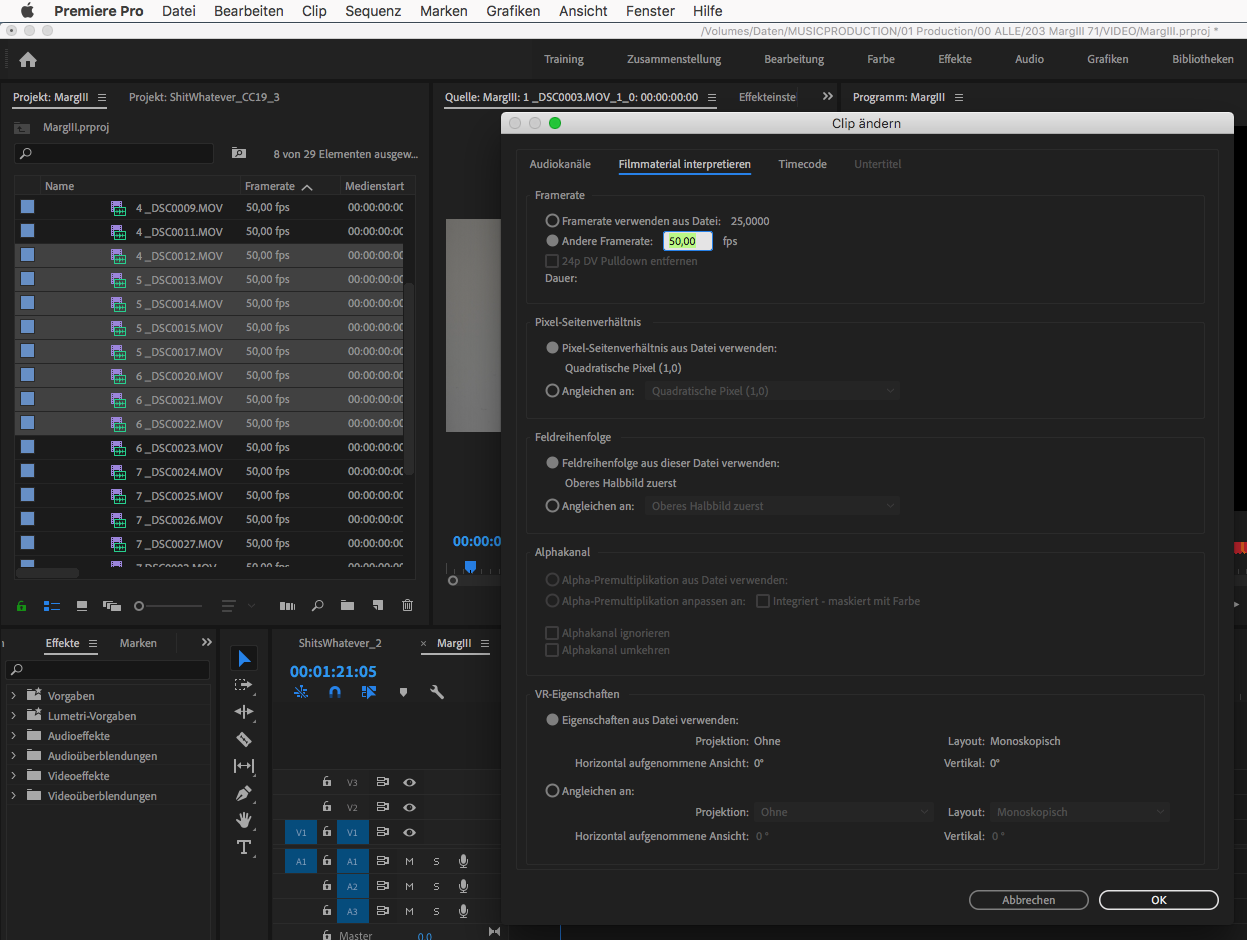Choose the Ripple Edit tool
This screenshot has width=1247, height=940.
click(244, 712)
